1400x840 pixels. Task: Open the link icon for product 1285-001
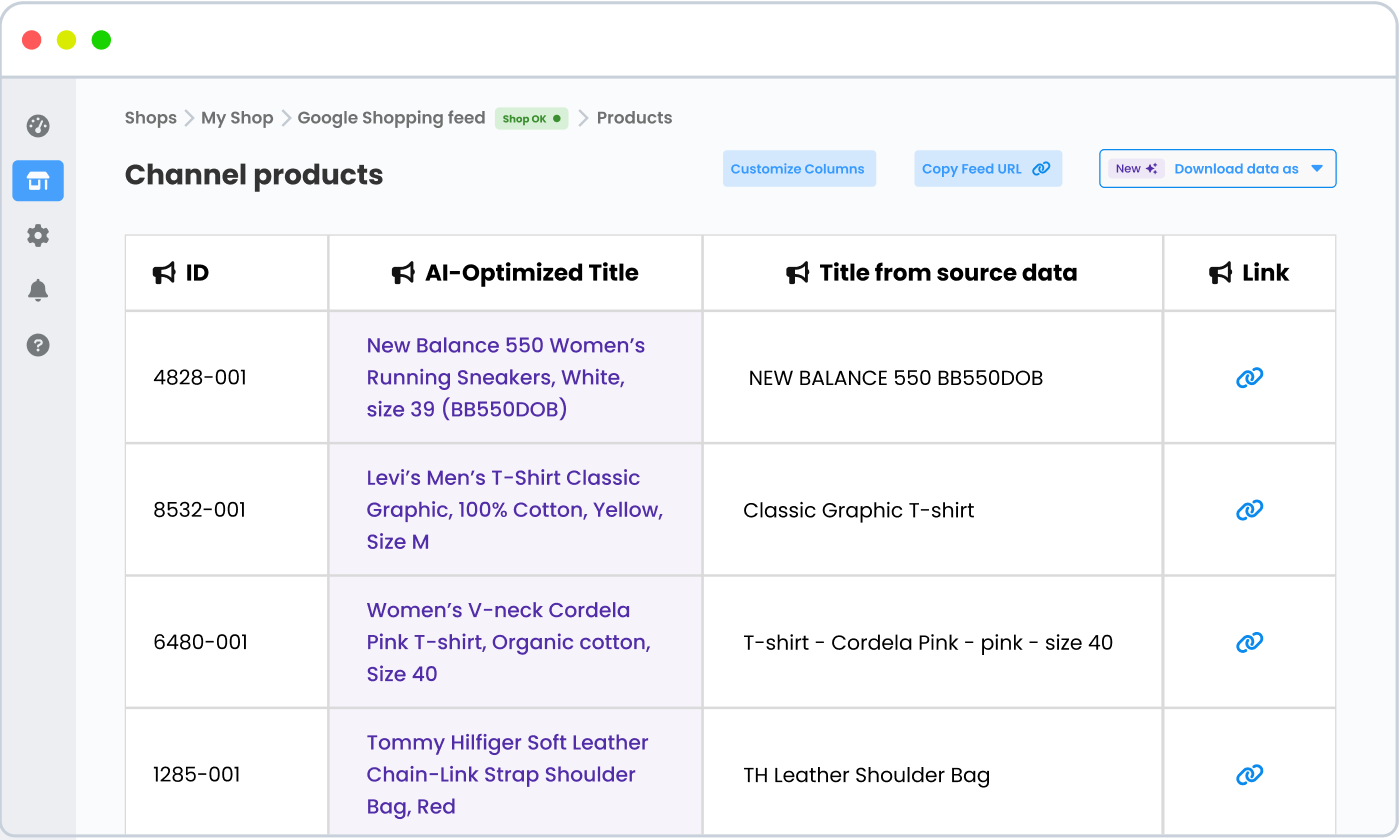click(1248, 775)
